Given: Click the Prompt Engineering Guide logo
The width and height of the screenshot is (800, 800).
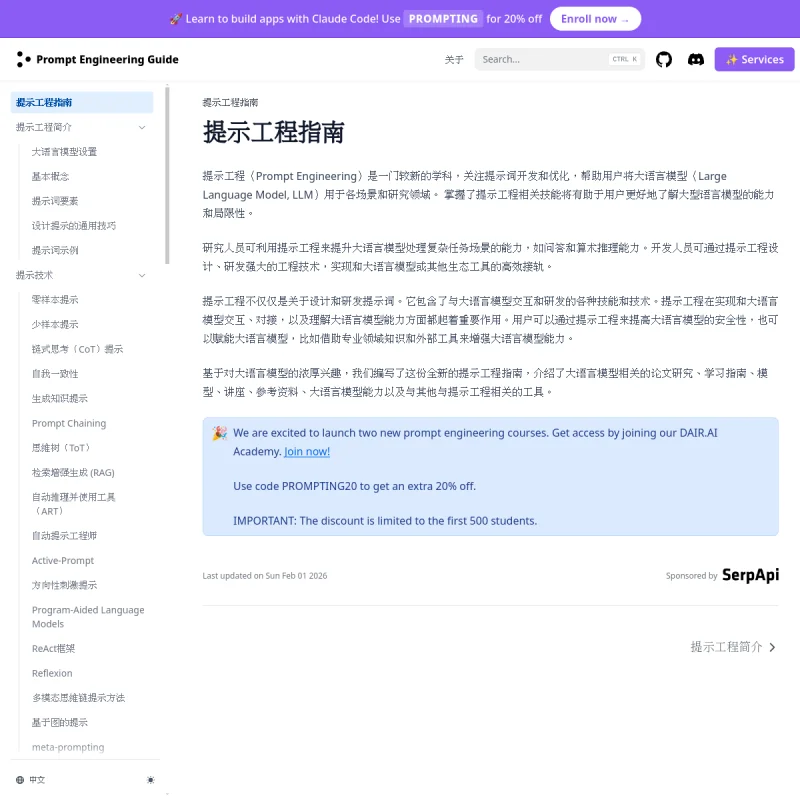Looking at the screenshot, I should point(97,59).
